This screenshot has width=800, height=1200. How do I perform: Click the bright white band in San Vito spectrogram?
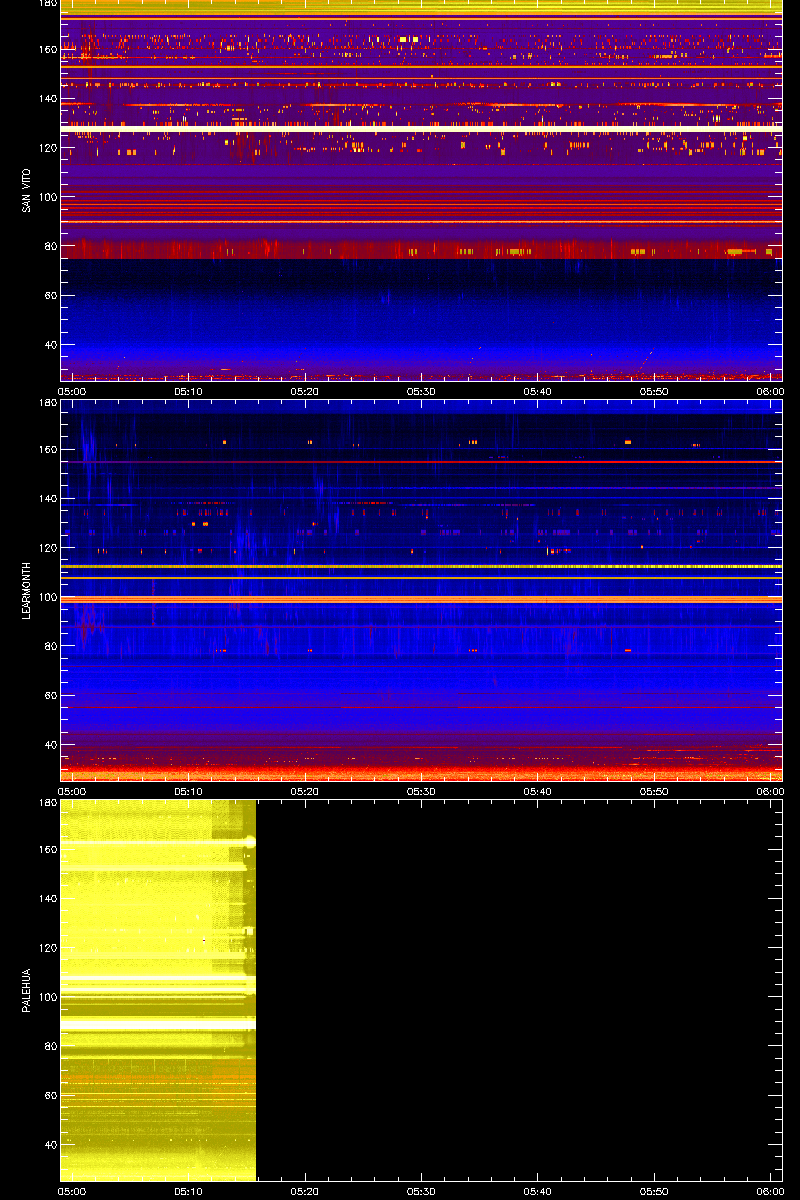coord(421,129)
